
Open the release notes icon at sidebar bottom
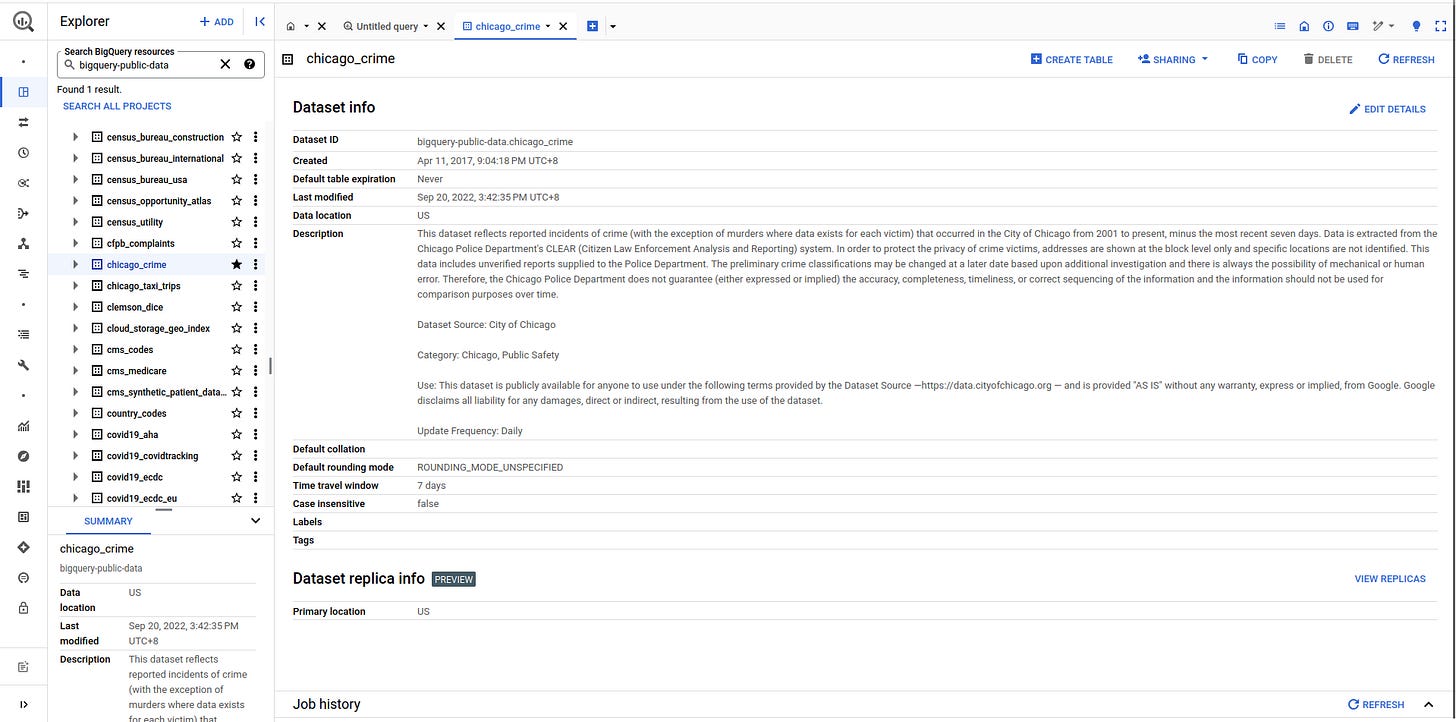(23, 666)
